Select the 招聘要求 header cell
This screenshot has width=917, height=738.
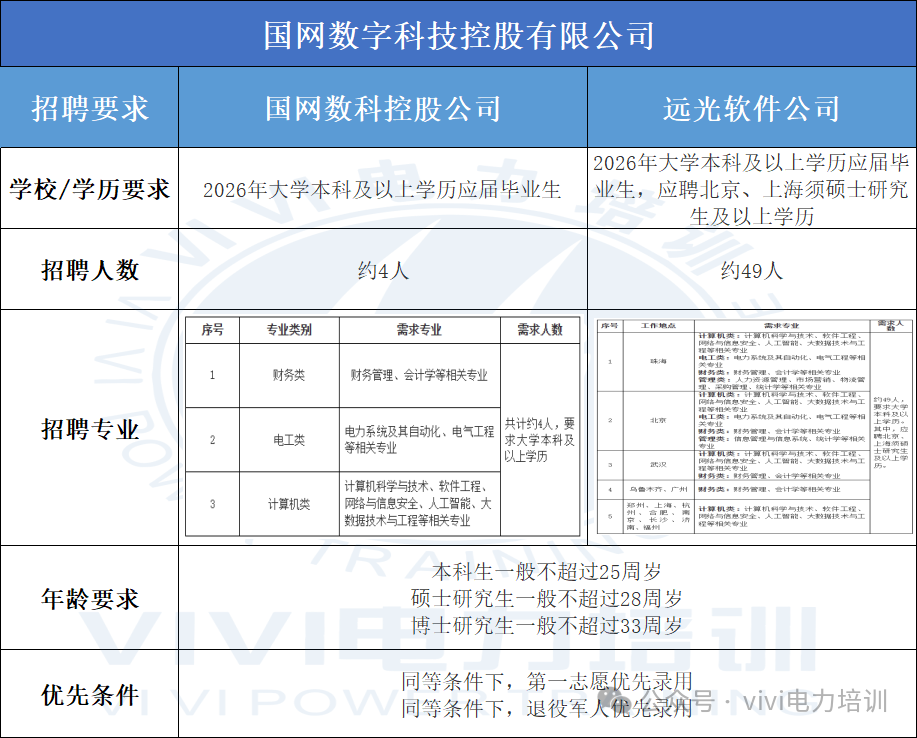90,108
